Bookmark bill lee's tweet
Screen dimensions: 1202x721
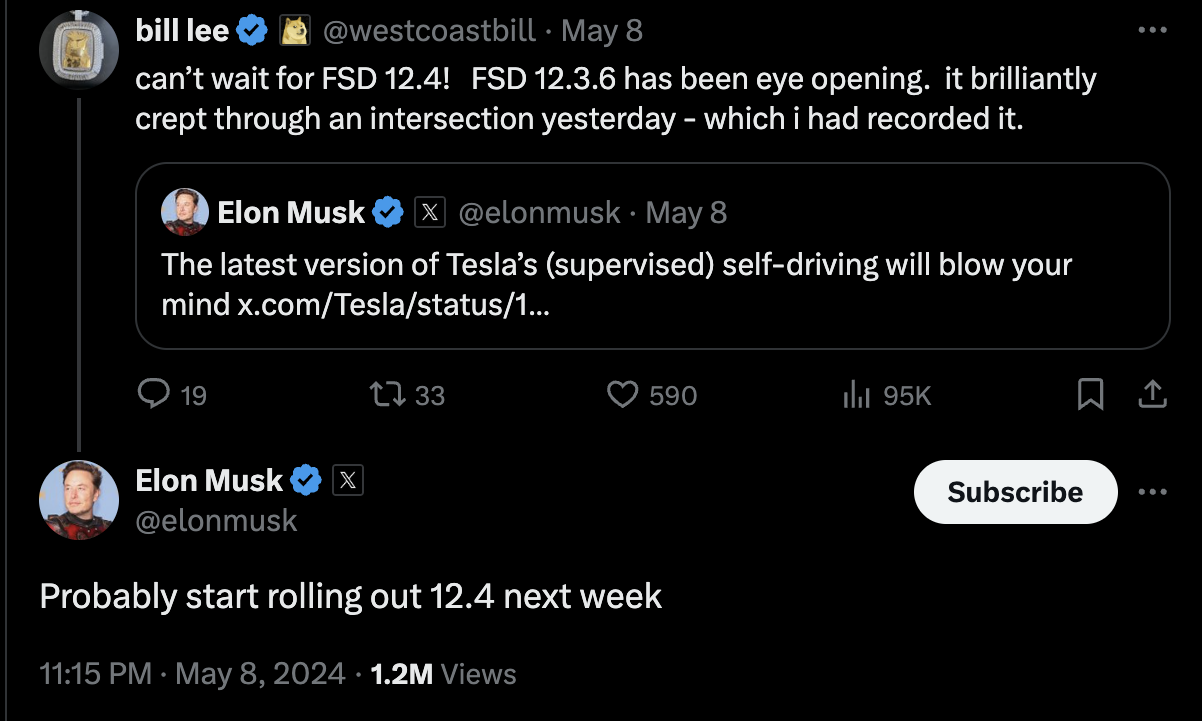pyautogui.click(x=1090, y=396)
